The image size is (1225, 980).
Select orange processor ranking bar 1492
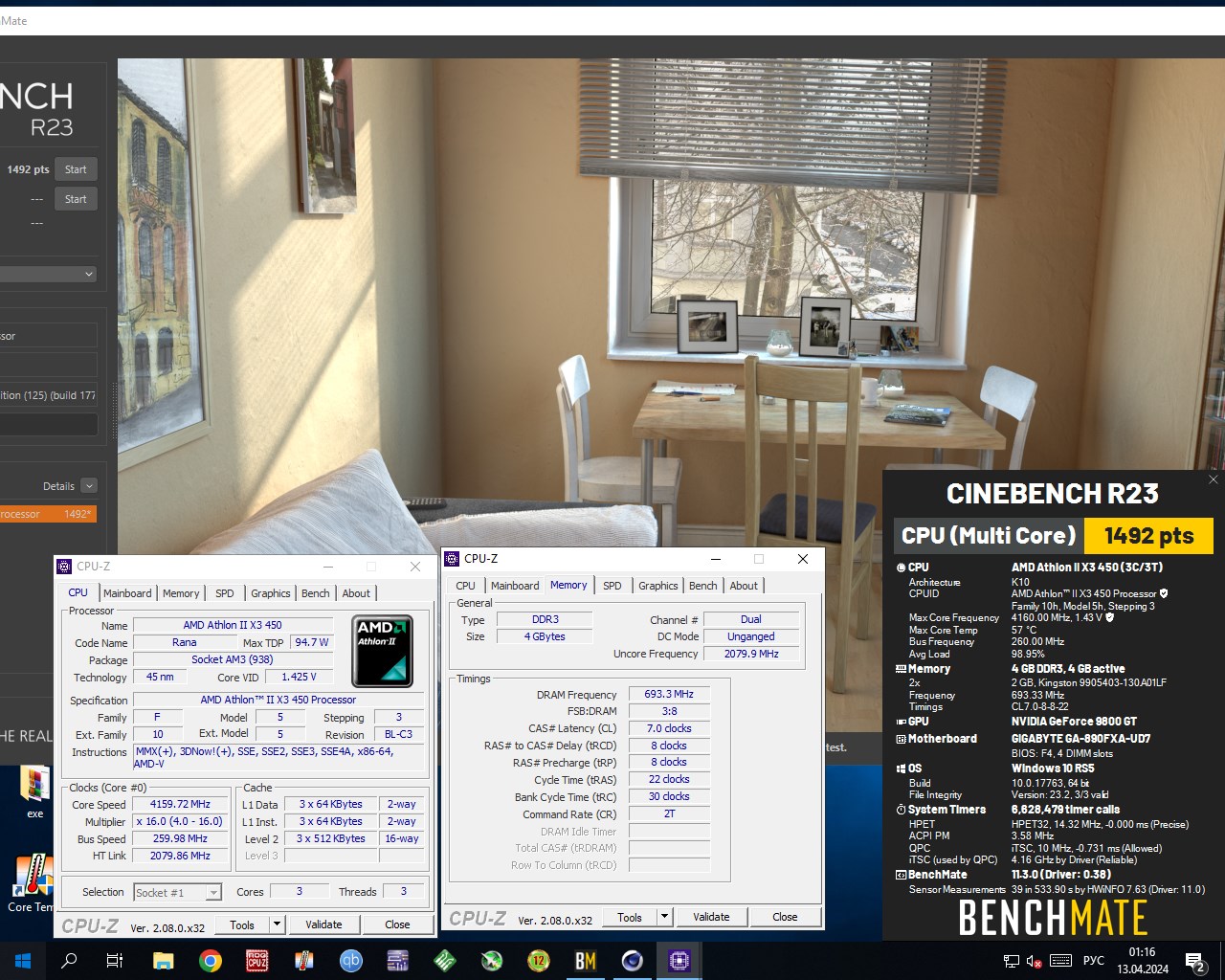[48, 514]
